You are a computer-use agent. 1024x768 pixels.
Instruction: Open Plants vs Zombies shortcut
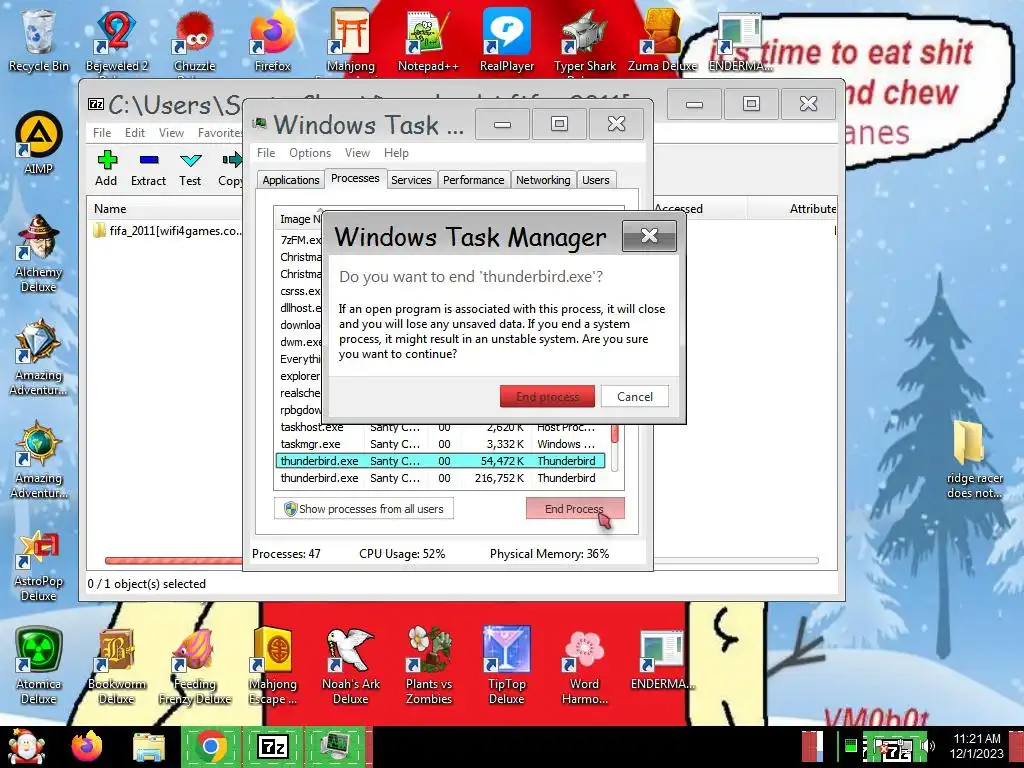(428, 666)
